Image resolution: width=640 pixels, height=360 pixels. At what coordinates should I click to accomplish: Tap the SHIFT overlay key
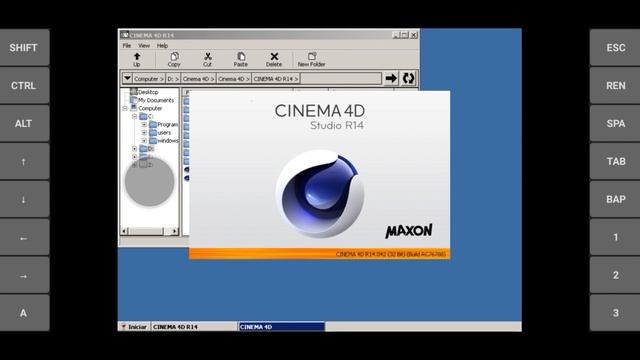(x=24, y=47)
